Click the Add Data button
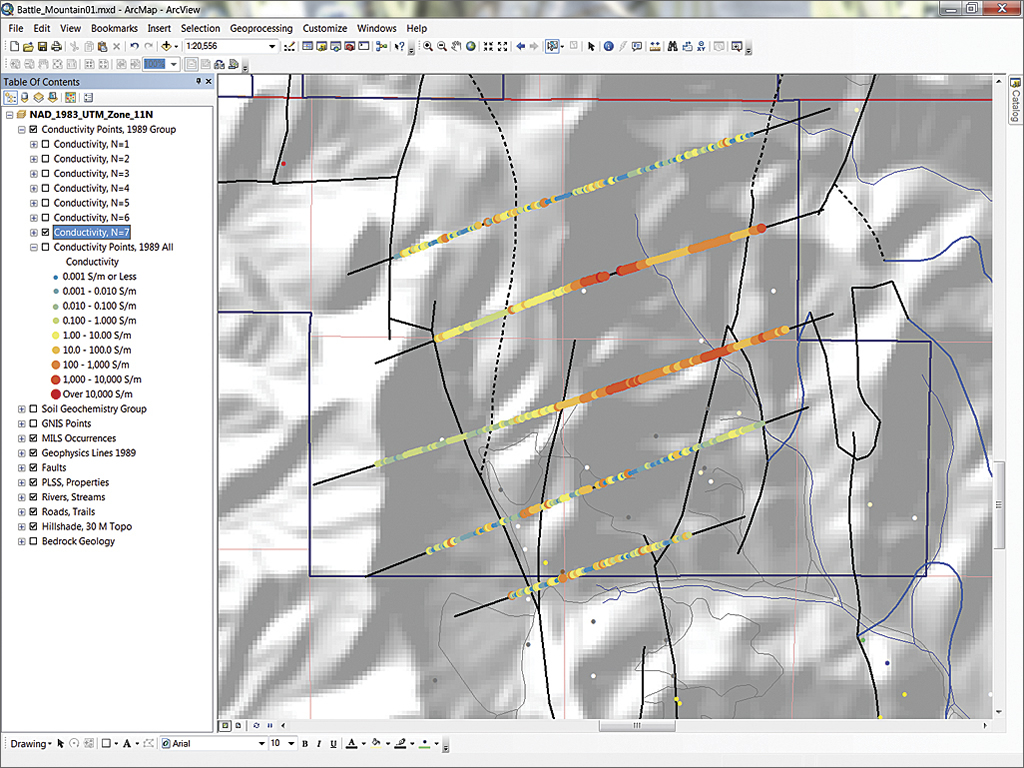1024x768 pixels. click(x=166, y=47)
